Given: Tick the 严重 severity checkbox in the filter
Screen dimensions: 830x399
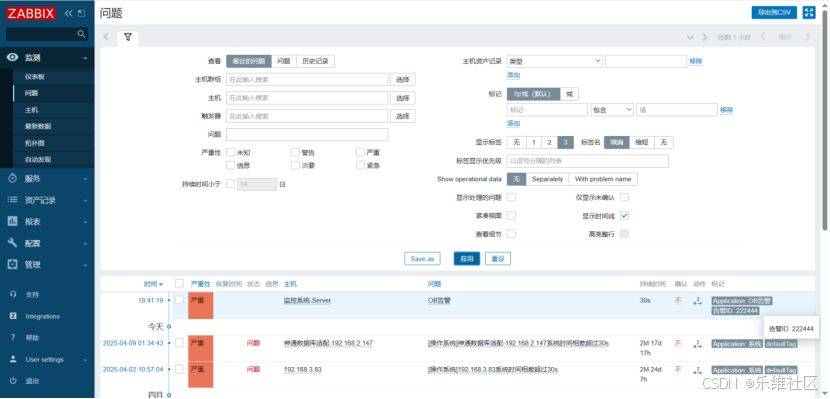Looking at the screenshot, I should click(360, 152).
